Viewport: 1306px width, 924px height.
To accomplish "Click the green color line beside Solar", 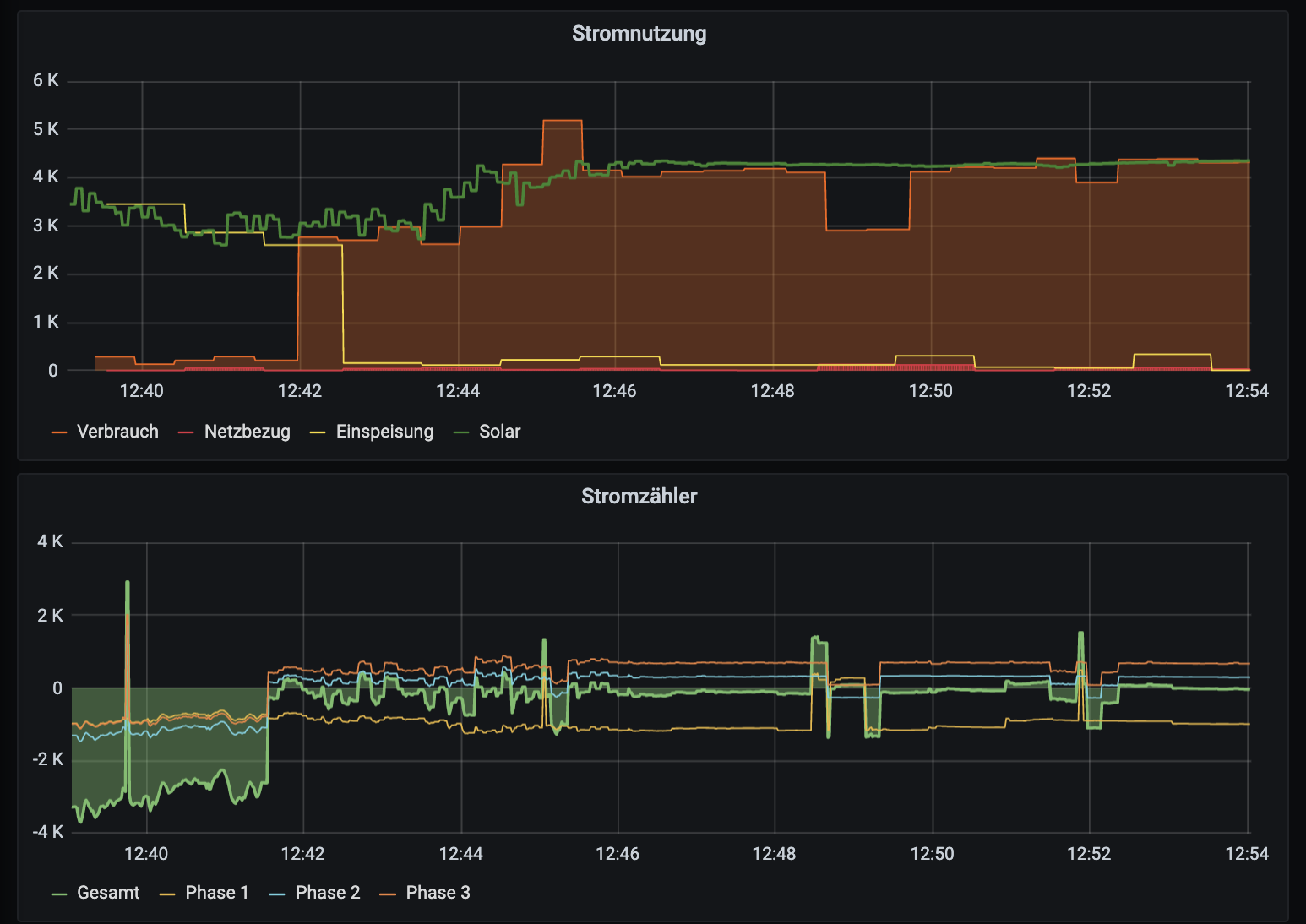I will pyautogui.click(x=461, y=432).
